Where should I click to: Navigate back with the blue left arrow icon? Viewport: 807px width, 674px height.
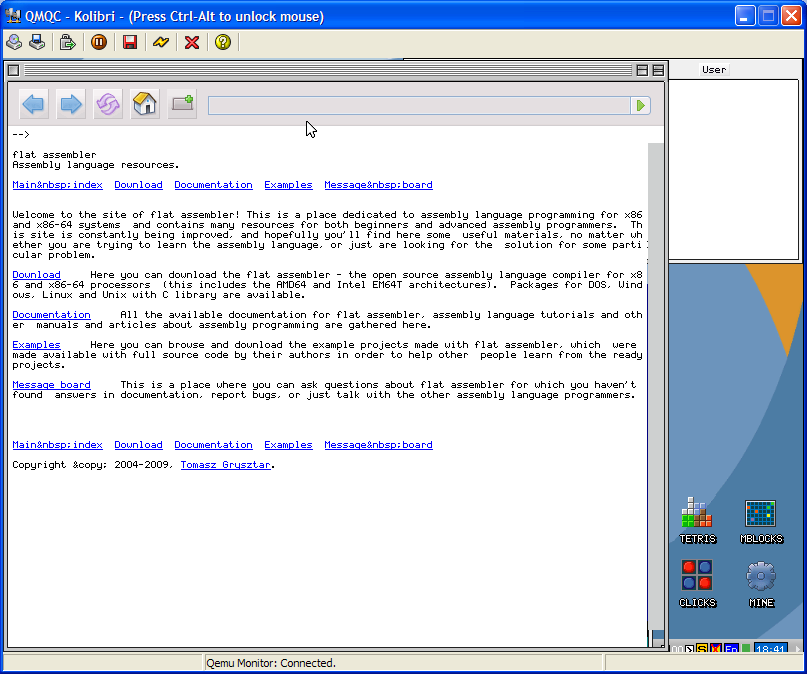(33, 104)
